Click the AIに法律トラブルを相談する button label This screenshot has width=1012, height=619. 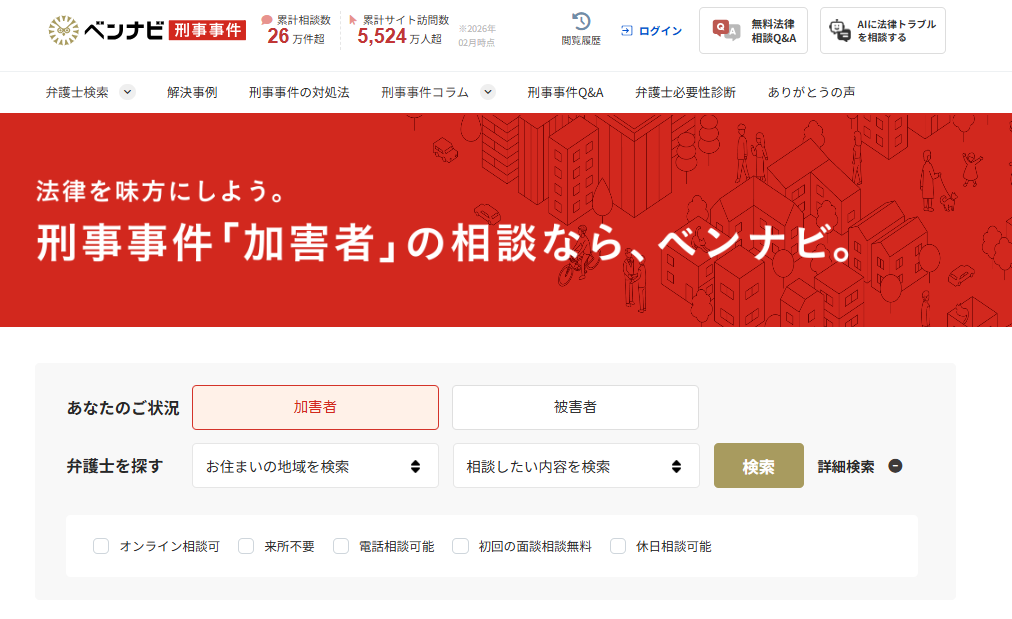tap(896, 31)
